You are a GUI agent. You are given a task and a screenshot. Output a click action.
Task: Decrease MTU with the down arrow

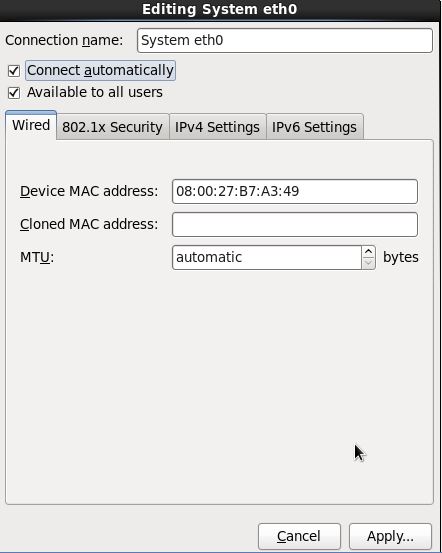click(x=368, y=263)
